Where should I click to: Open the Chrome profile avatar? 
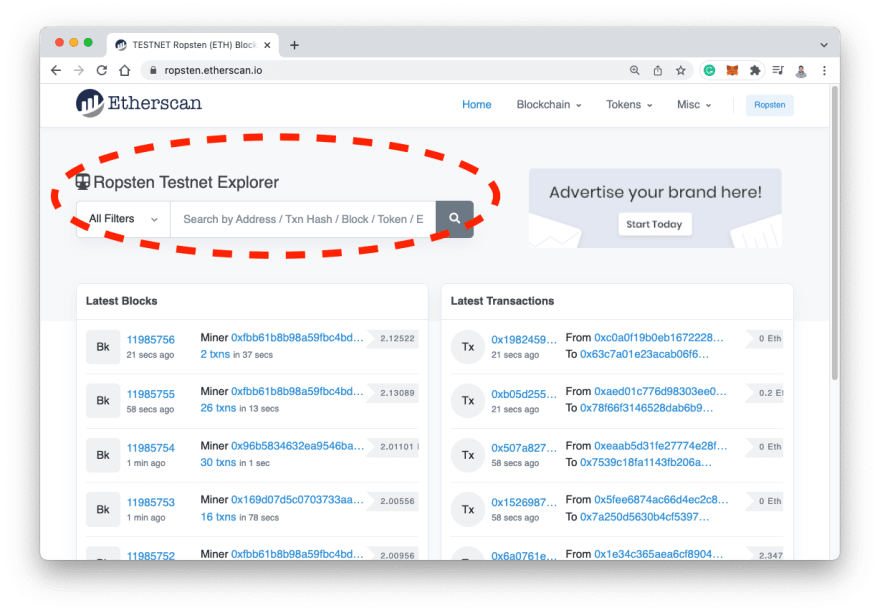(x=801, y=71)
